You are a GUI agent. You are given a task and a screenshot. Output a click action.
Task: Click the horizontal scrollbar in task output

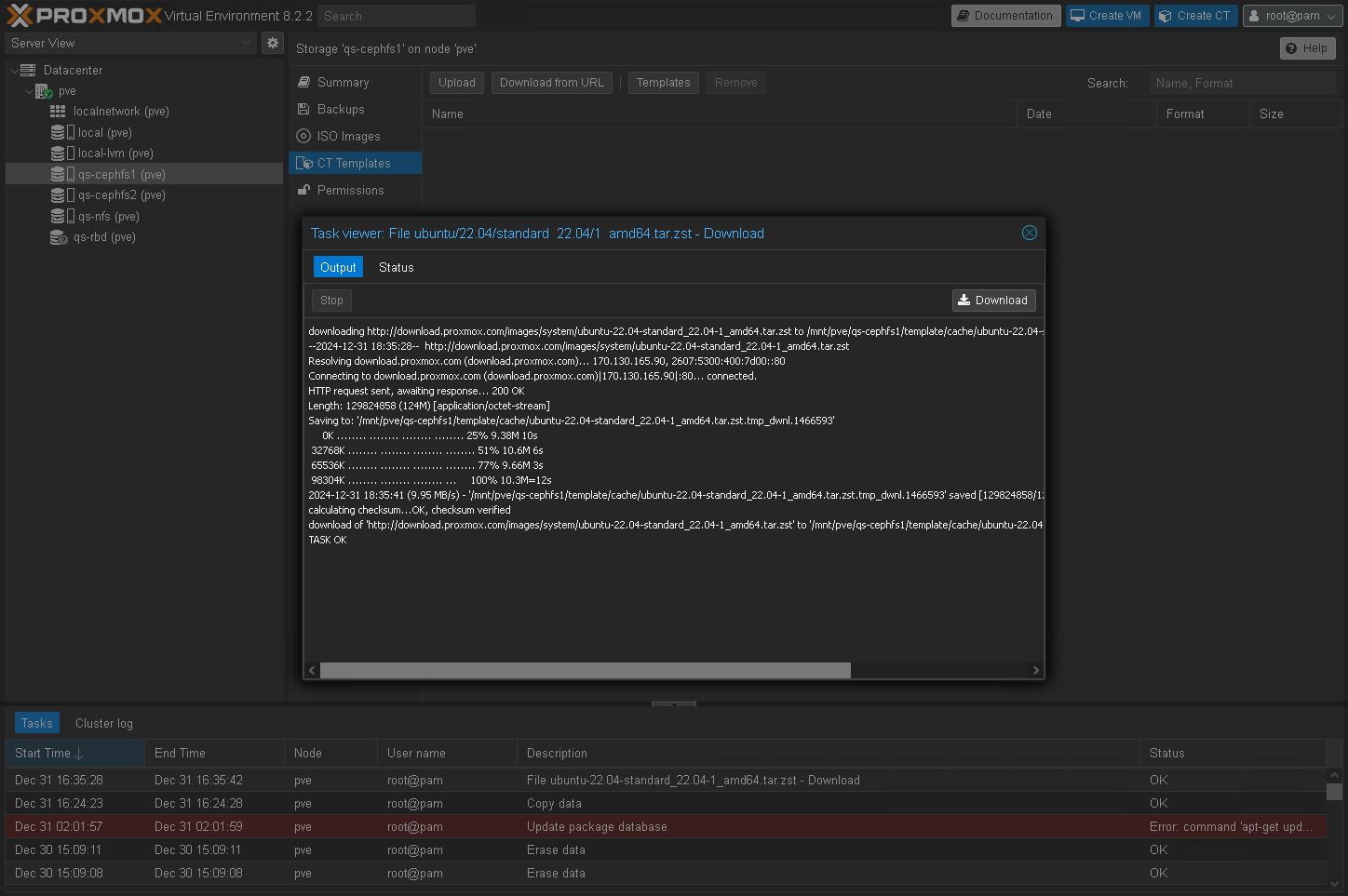(x=585, y=671)
